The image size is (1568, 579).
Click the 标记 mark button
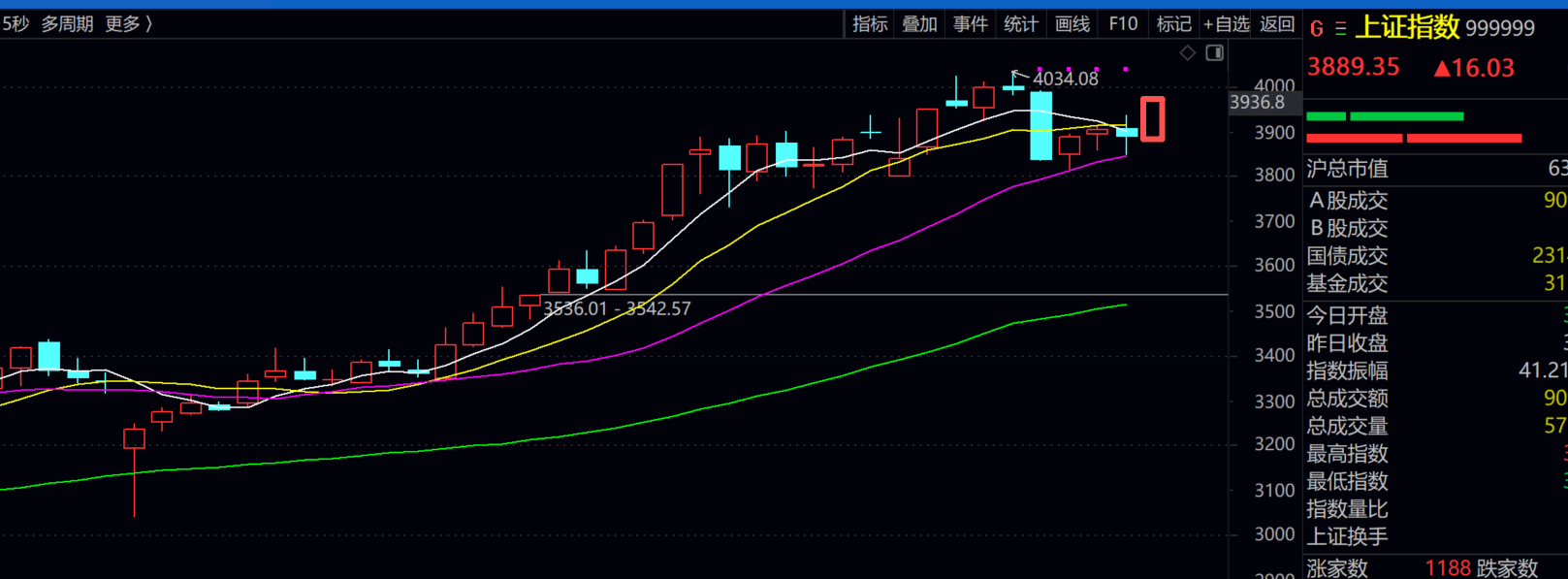(x=1173, y=24)
